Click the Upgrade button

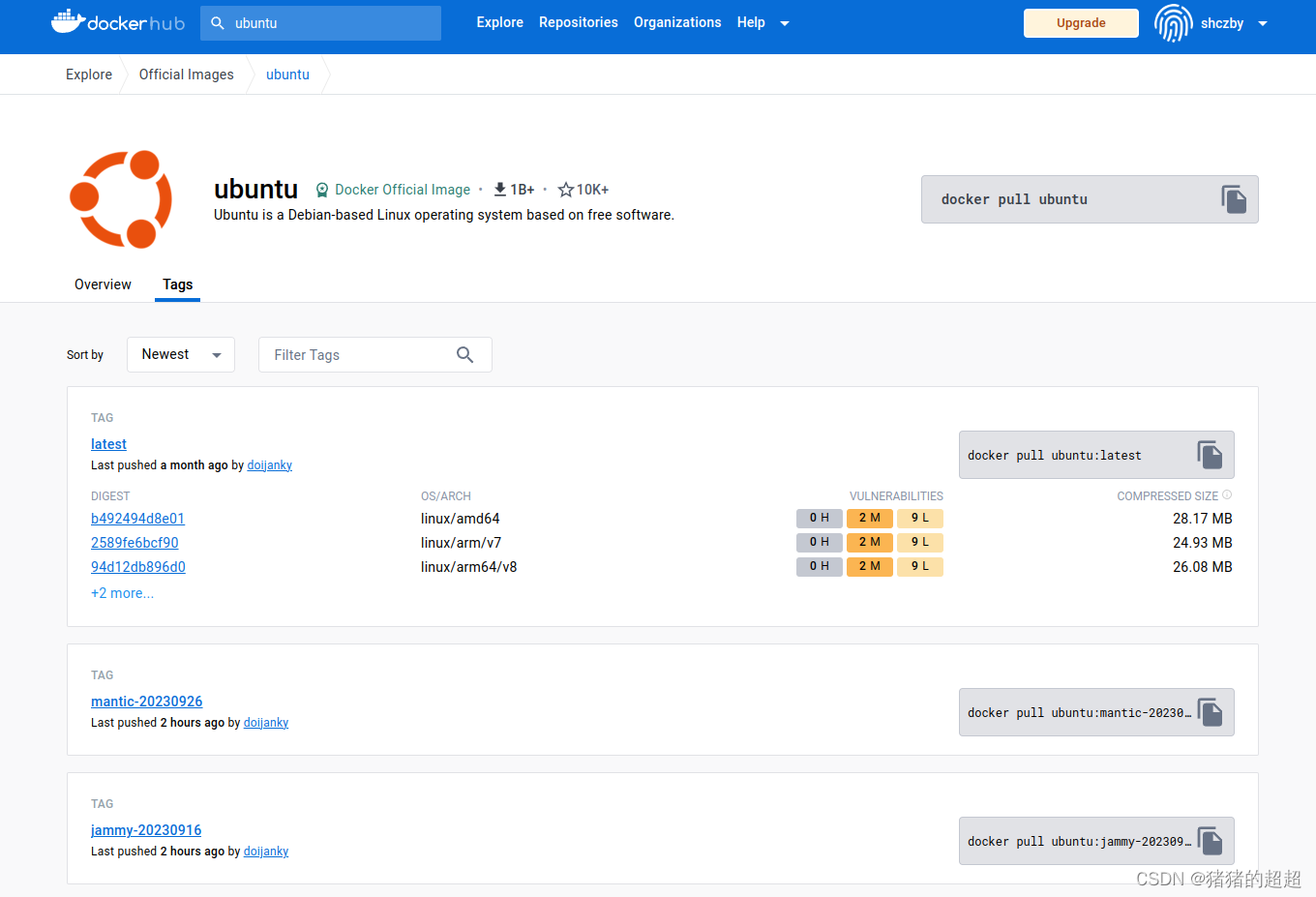[x=1081, y=22]
